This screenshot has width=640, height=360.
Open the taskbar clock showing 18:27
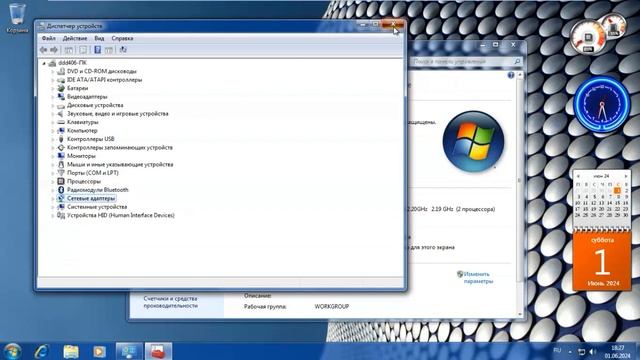pyautogui.click(x=618, y=351)
